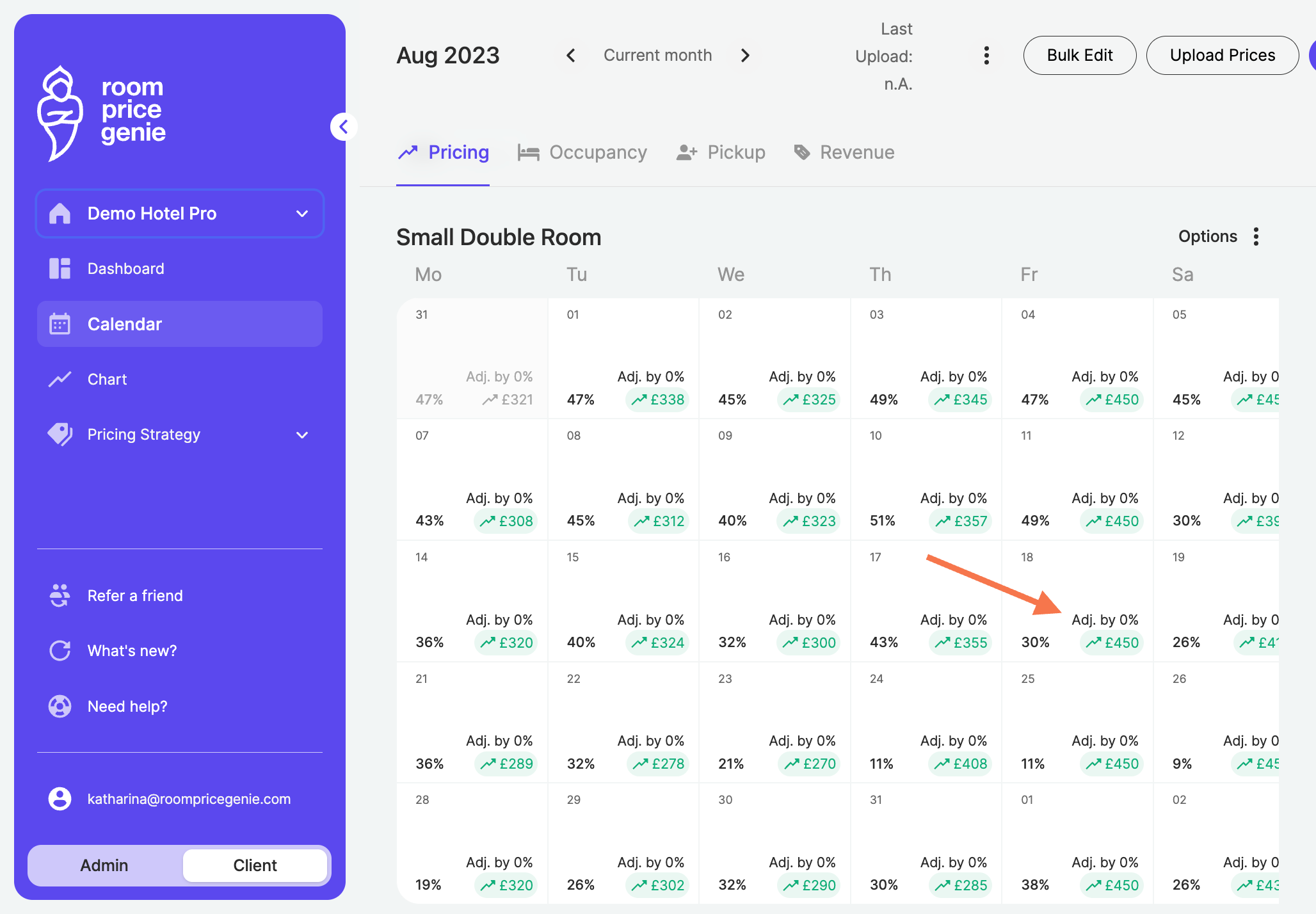
Task: Select the August 18 calendar cell
Action: coord(1077,602)
